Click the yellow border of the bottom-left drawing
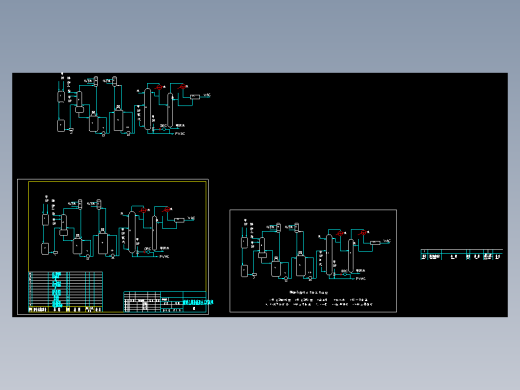This screenshot has width=520, height=390. coord(117,182)
